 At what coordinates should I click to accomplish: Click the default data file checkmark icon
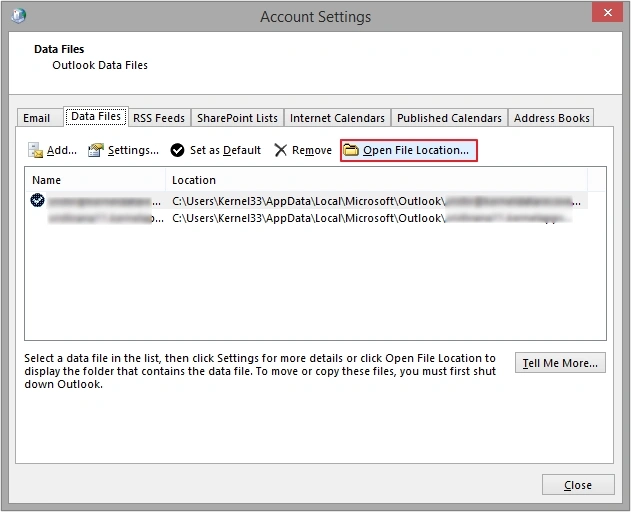37,200
